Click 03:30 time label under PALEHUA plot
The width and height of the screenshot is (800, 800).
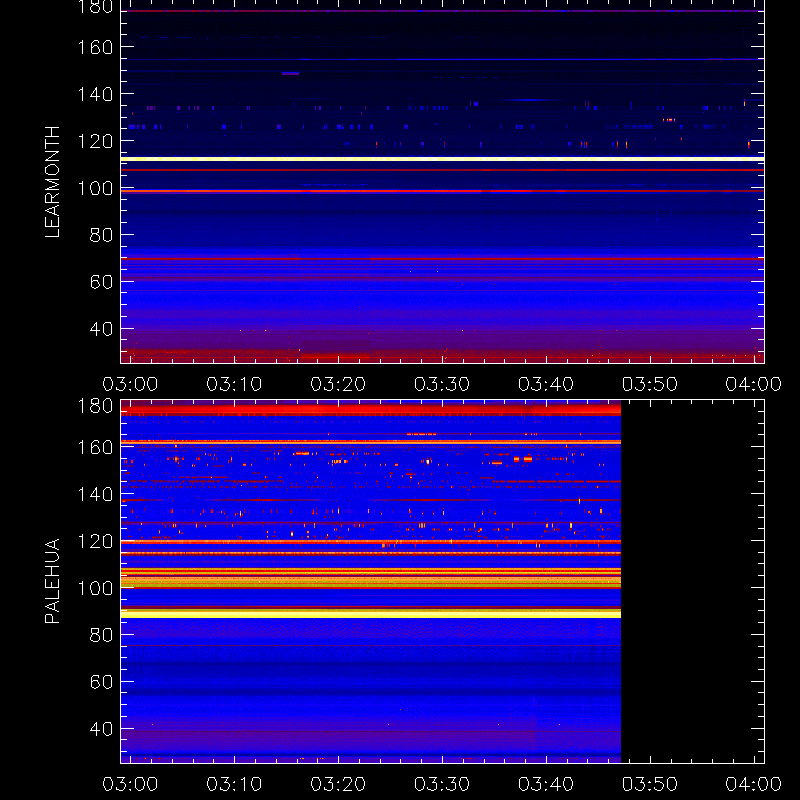pos(442,784)
